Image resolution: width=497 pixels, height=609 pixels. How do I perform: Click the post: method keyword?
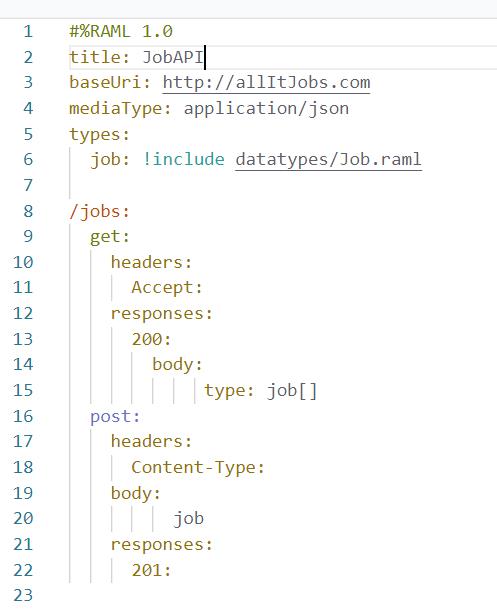click(x=115, y=416)
